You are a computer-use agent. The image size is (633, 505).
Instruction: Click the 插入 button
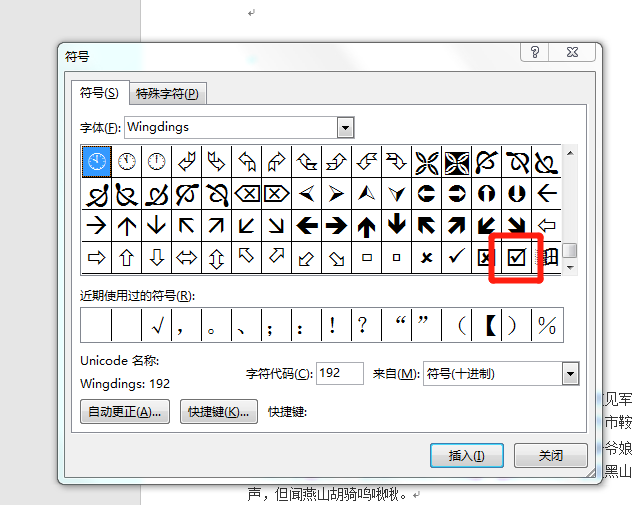click(x=466, y=455)
